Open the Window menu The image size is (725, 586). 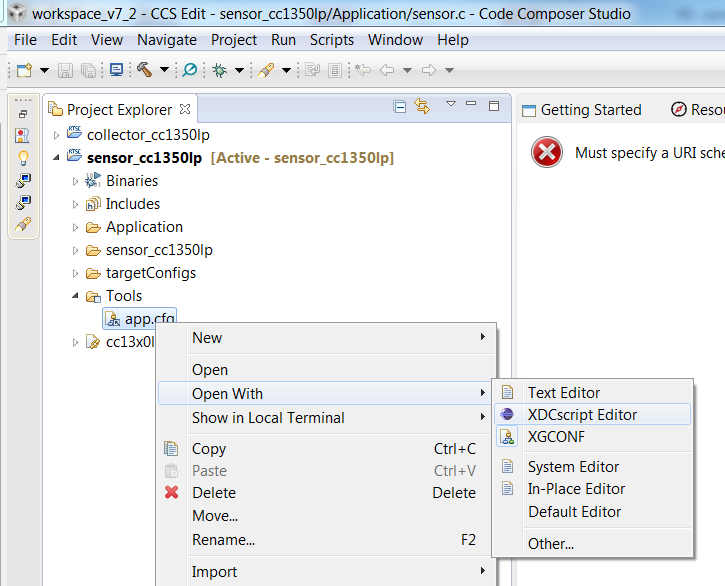click(x=395, y=40)
